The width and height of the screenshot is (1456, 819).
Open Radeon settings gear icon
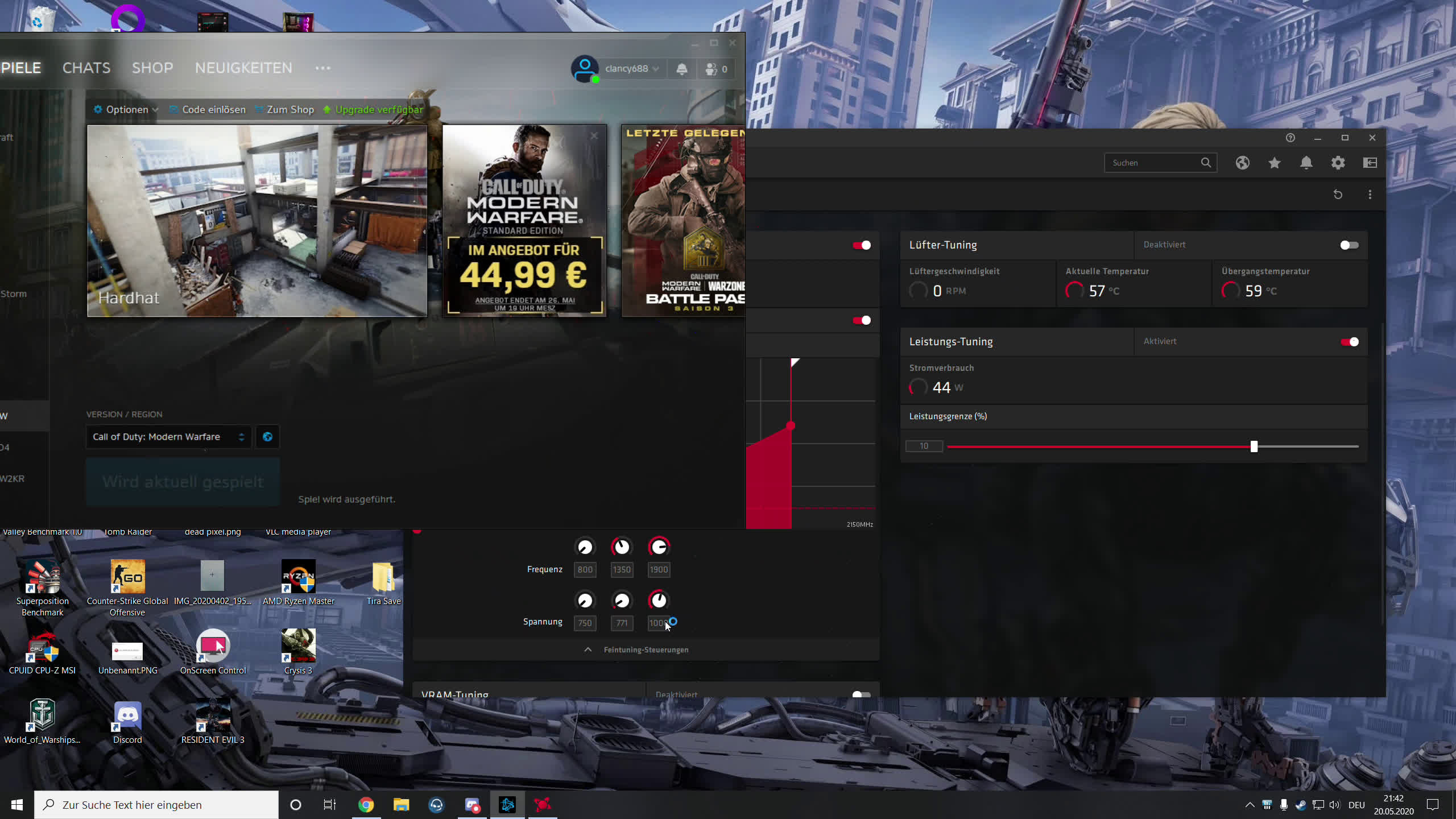(x=1338, y=163)
